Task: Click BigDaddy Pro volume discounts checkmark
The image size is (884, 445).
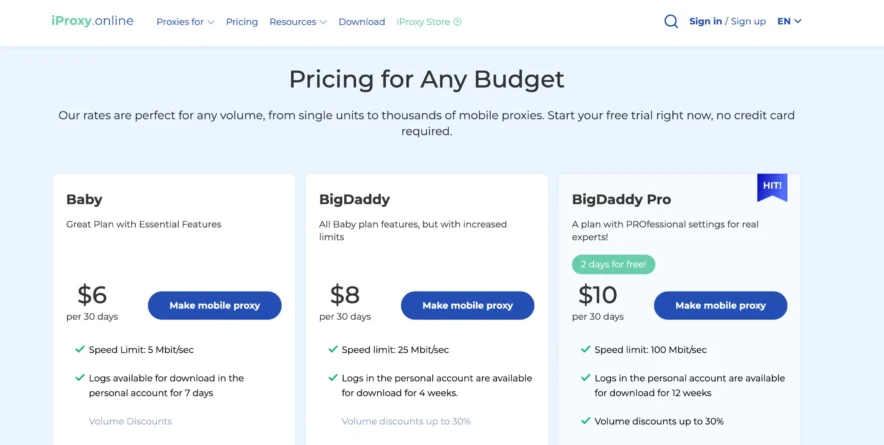Action: (x=585, y=421)
